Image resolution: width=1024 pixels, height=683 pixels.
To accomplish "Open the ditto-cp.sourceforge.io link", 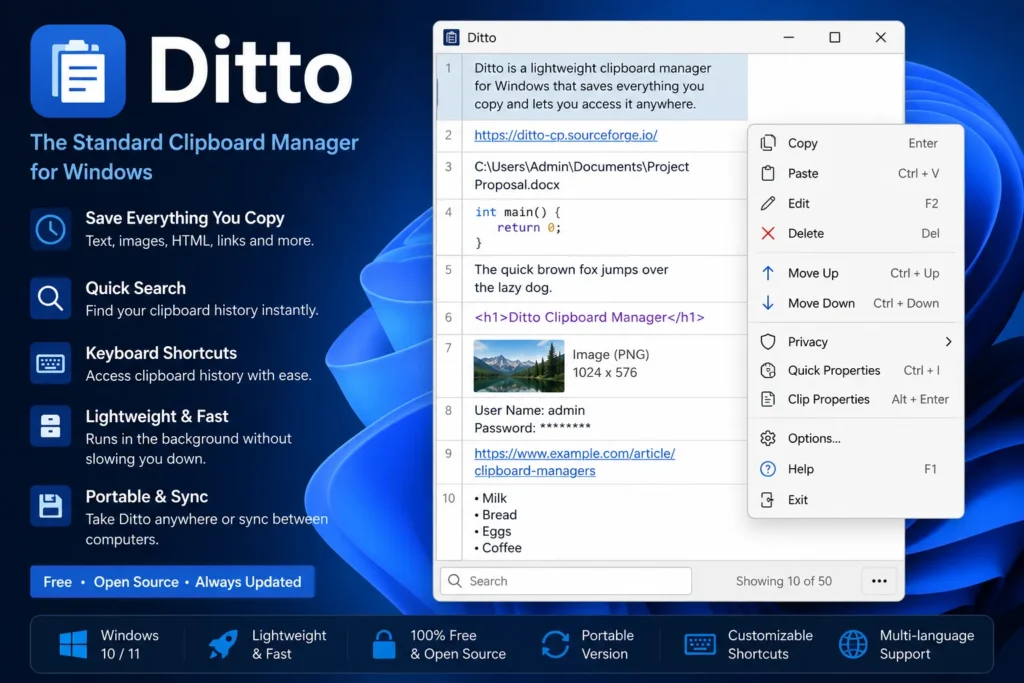I will (x=566, y=135).
